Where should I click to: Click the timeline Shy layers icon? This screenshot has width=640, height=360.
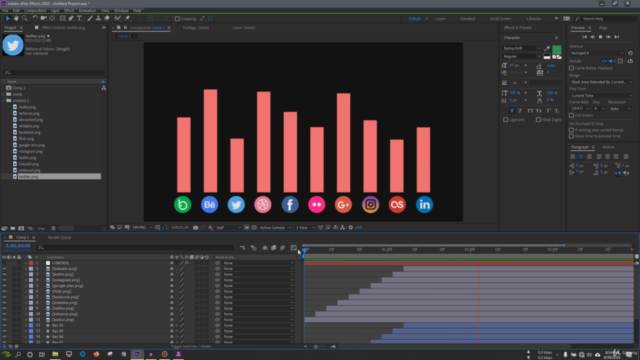(x=265, y=248)
